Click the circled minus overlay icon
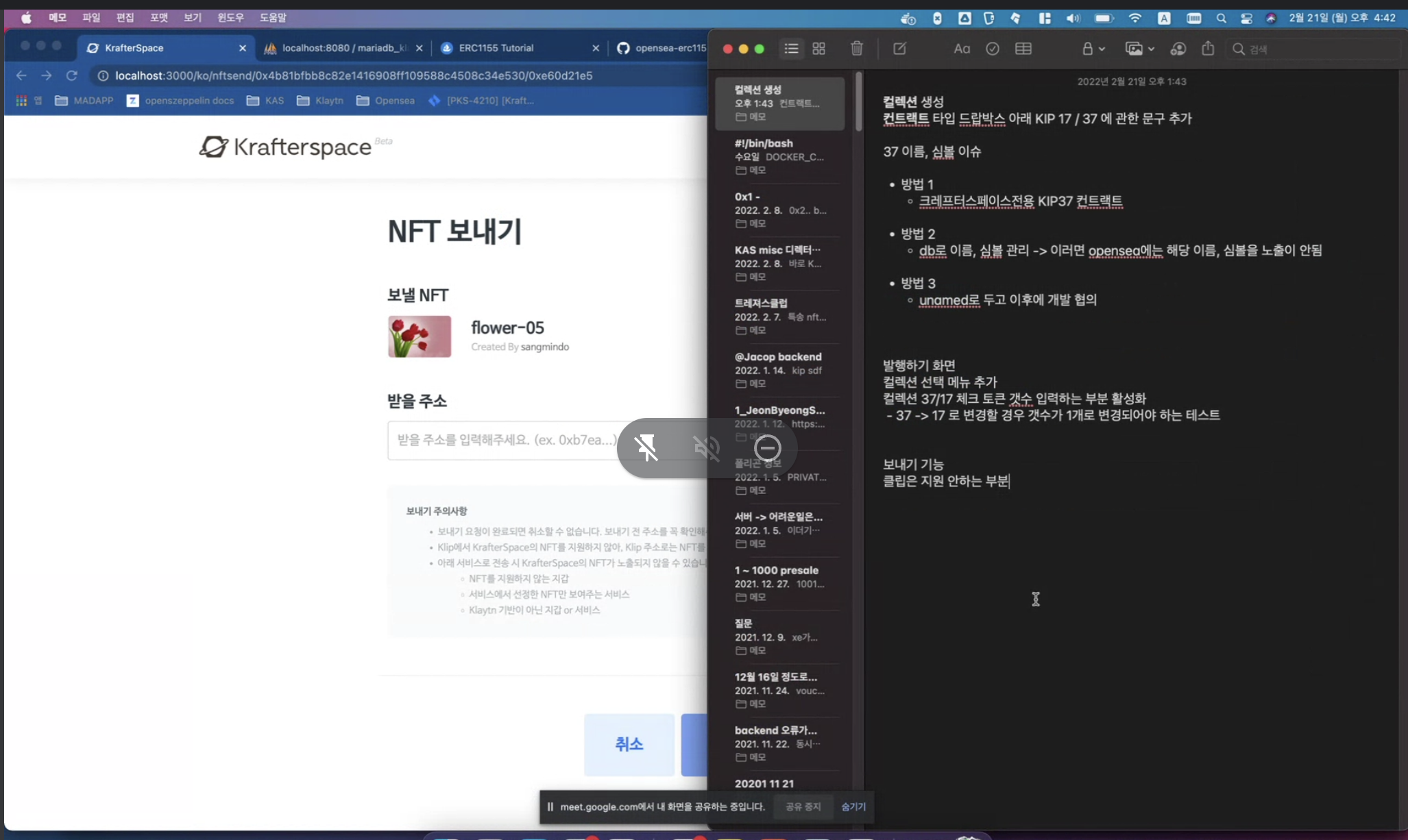This screenshot has height=840, width=1408. [767, 448]
